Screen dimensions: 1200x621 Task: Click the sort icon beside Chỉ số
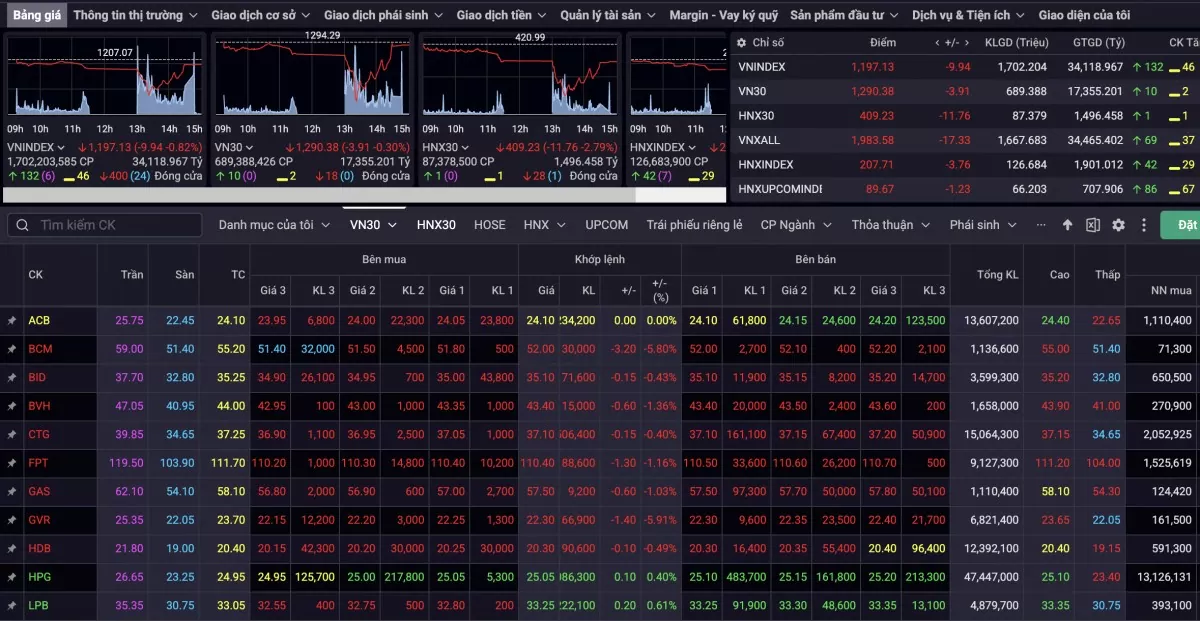[x=741, y=43]
